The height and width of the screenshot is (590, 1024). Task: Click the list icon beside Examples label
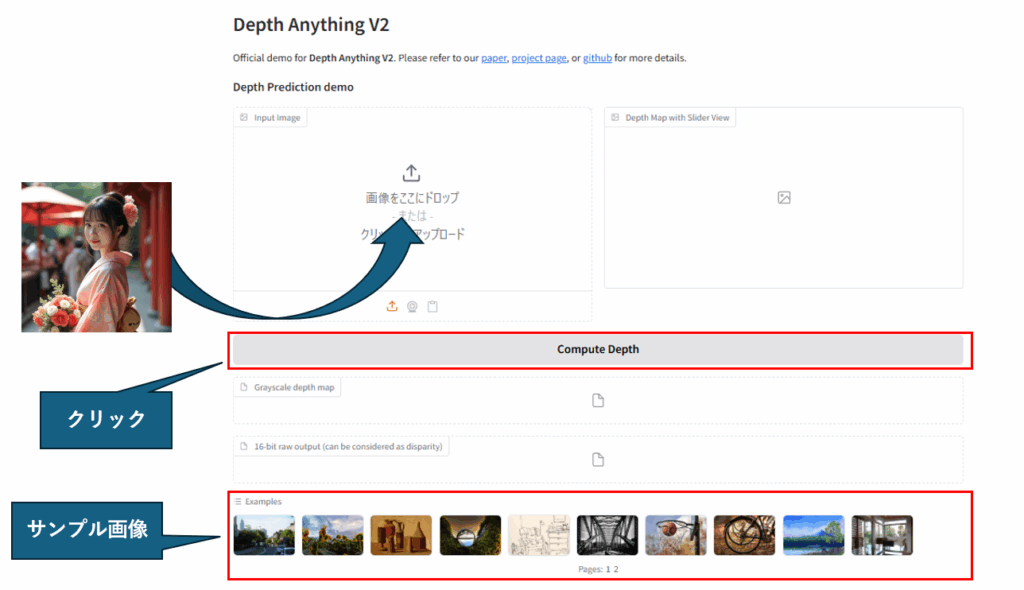[238, 502]
